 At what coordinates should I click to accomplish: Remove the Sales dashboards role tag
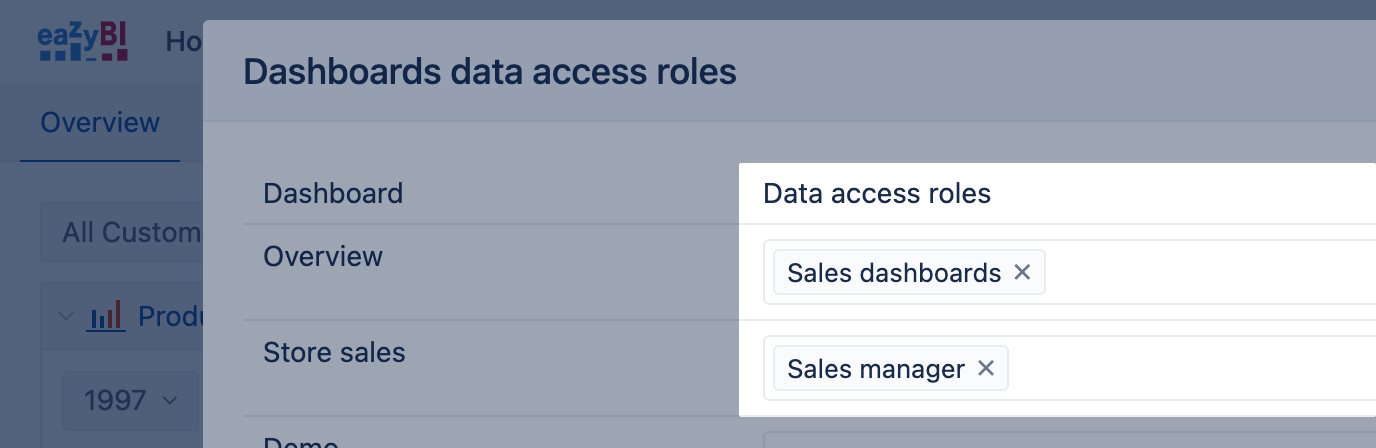click(x=1022, y=272)
